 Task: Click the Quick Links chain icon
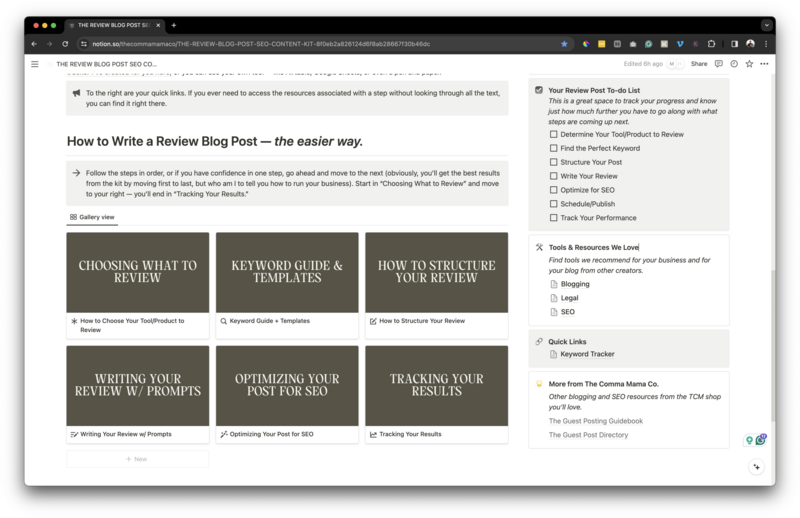pos(539,341)
